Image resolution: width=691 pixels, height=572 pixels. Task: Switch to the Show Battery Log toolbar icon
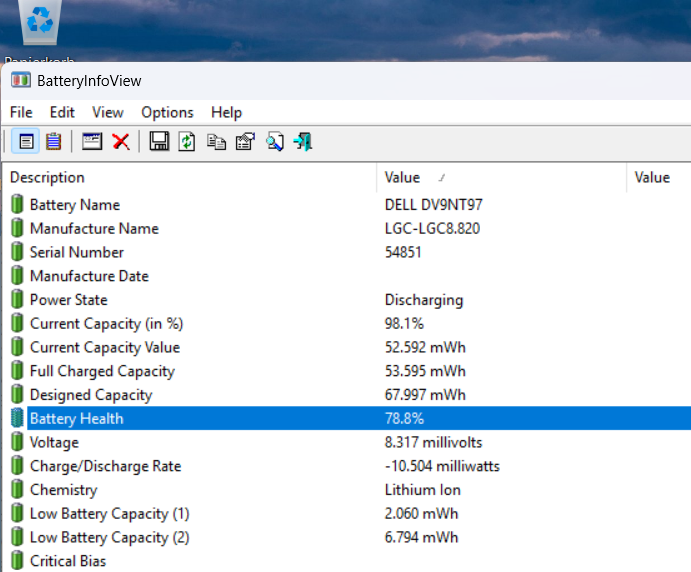[x=54, y=142]
